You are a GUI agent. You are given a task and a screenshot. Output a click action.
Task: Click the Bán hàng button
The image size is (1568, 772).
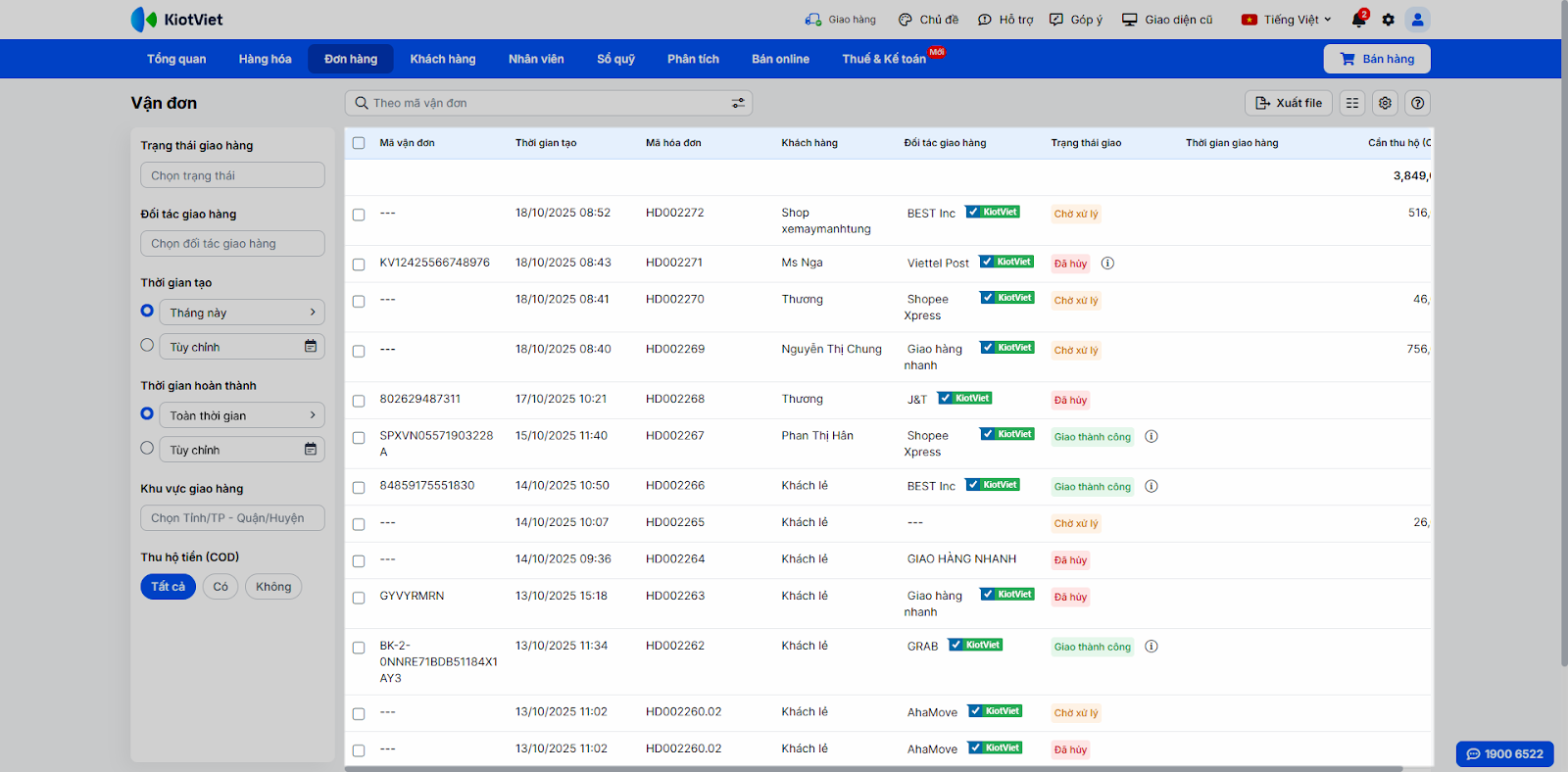[x=1376, y=59]
